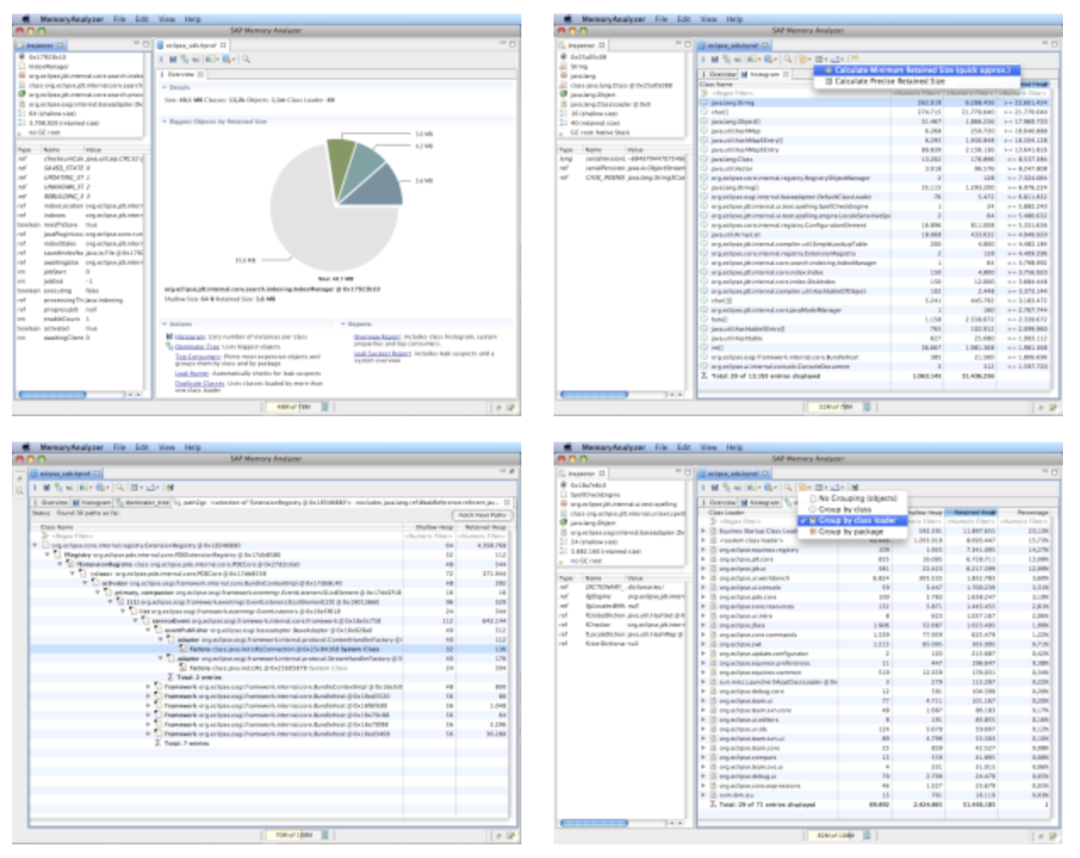Viewport: 1080px width, 858px height.
Task: Open View menu in the path2gc window
Action: click(167, 448)
